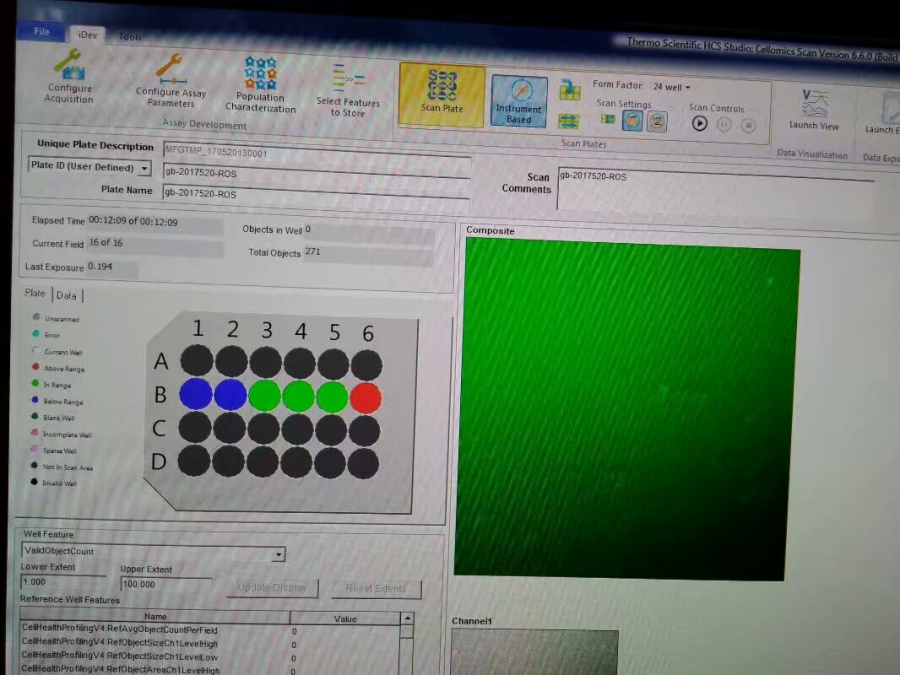
Task: Switch to the iDev ribbon tab
Action: coord(87,34)
